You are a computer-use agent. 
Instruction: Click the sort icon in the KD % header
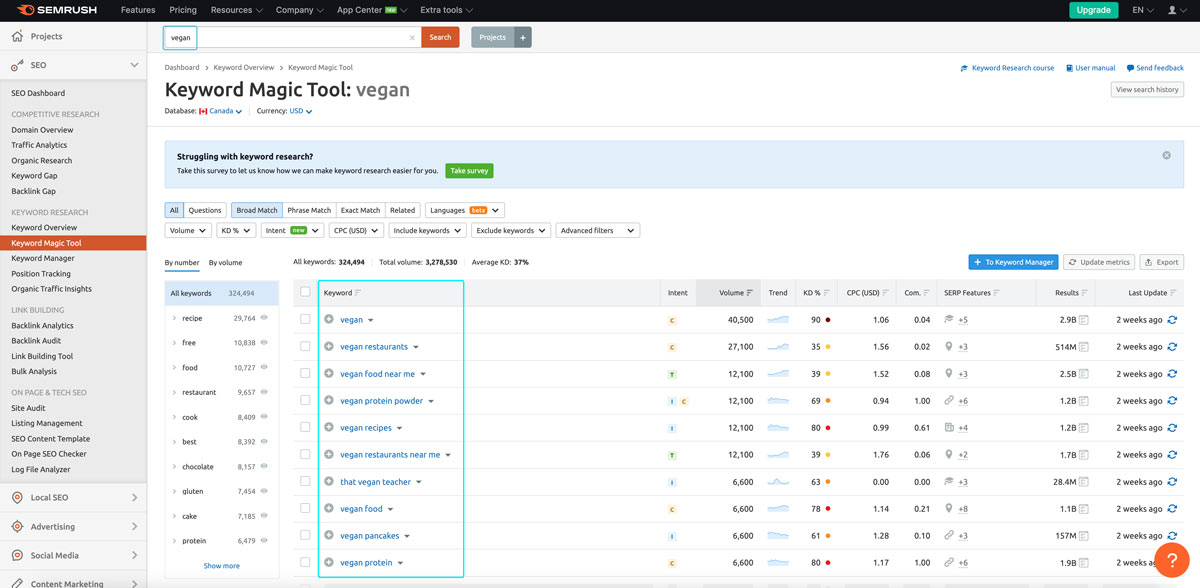[x=827, y=293]
